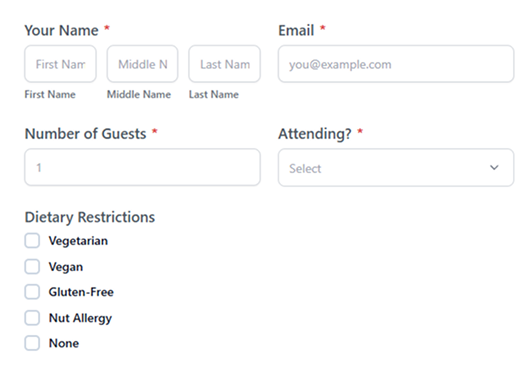Viewport: 530px width, 366px height.
Task: Click the Gluten-Free option label
Action: [81, 292]
